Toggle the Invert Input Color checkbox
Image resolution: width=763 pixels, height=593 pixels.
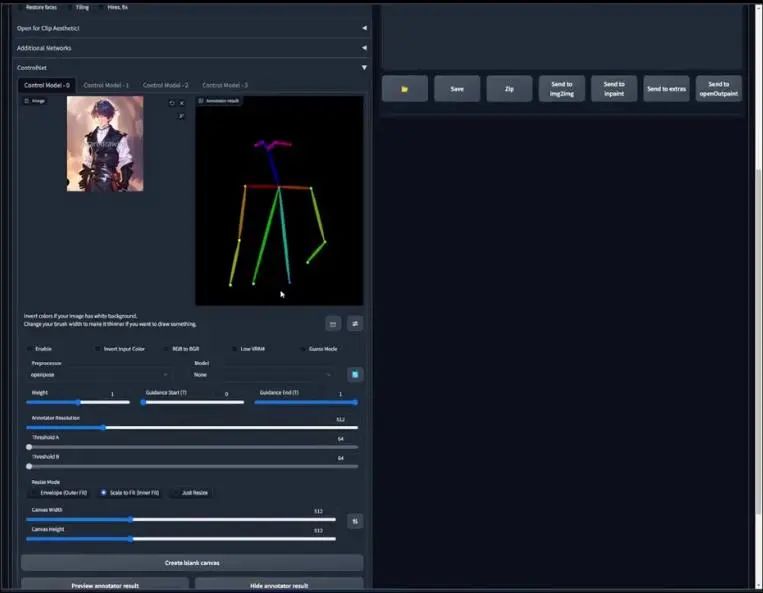pos(97,349)
